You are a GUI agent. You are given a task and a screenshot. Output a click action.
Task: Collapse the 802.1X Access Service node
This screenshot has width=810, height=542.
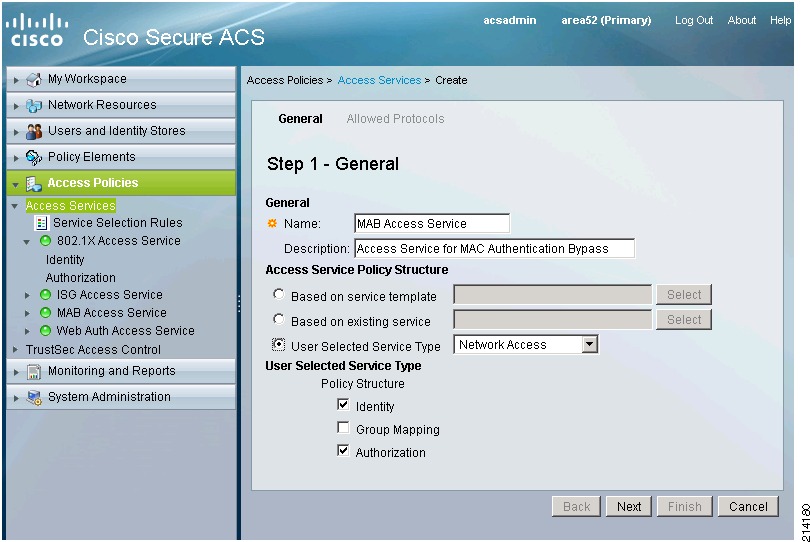[26, 242]
